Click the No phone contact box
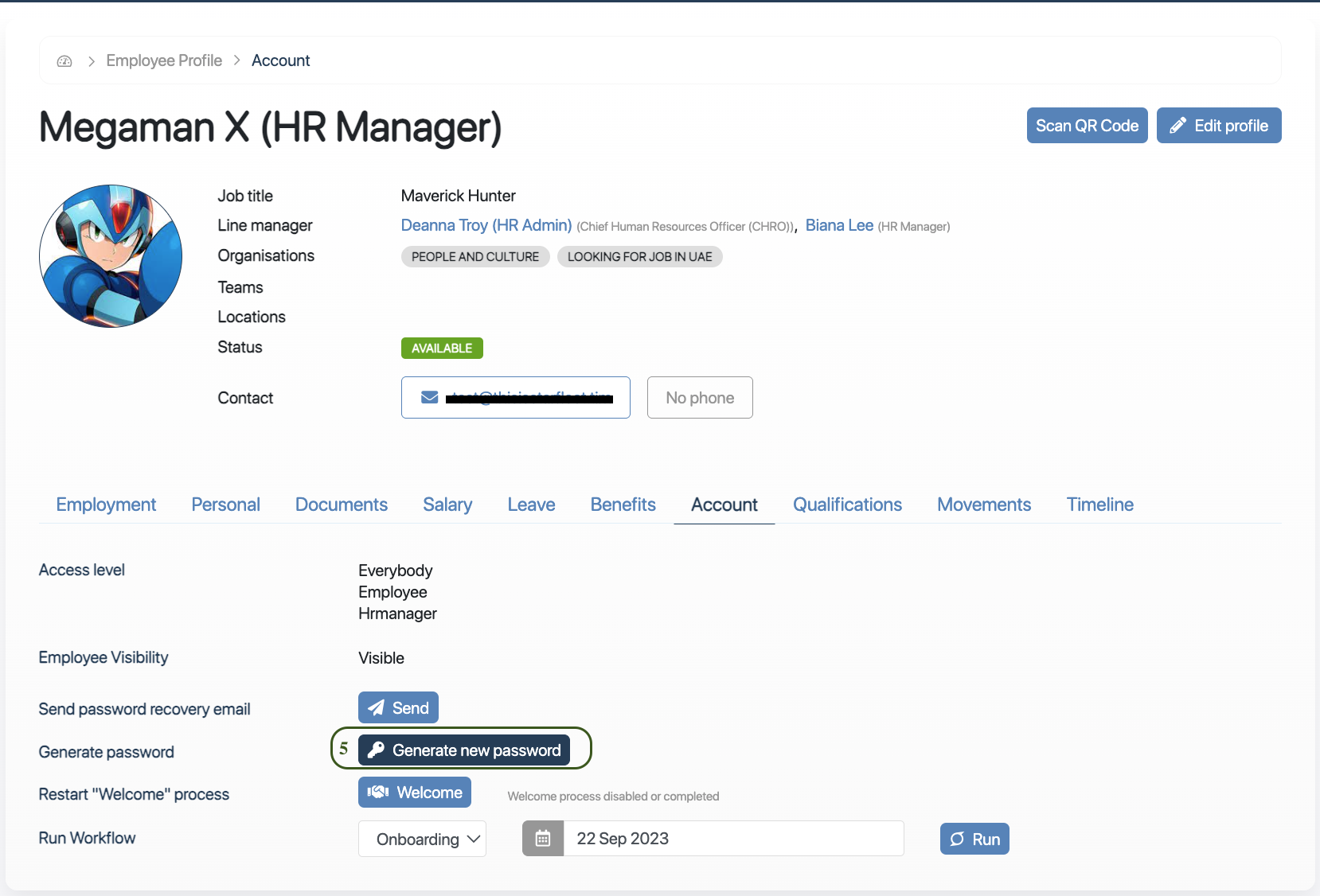The width and height of the screenshot is (1320, 896). tap(700, 397)
